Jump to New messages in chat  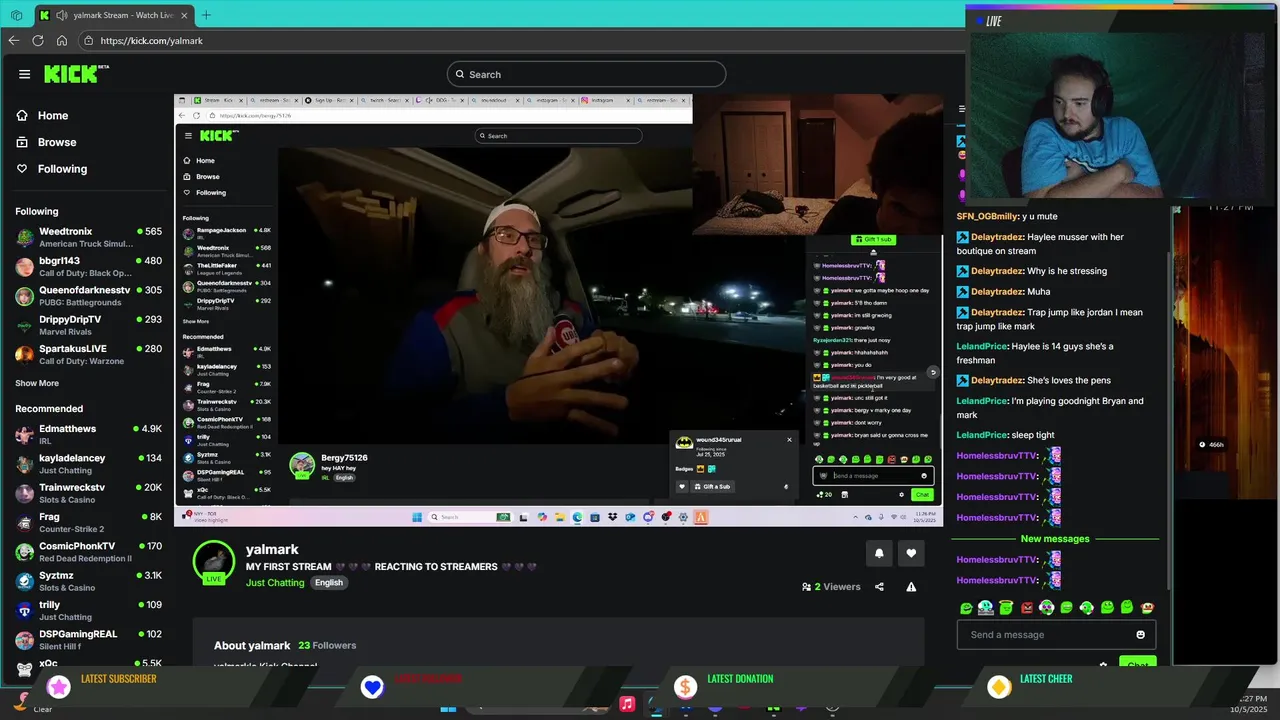[1055, 539]
